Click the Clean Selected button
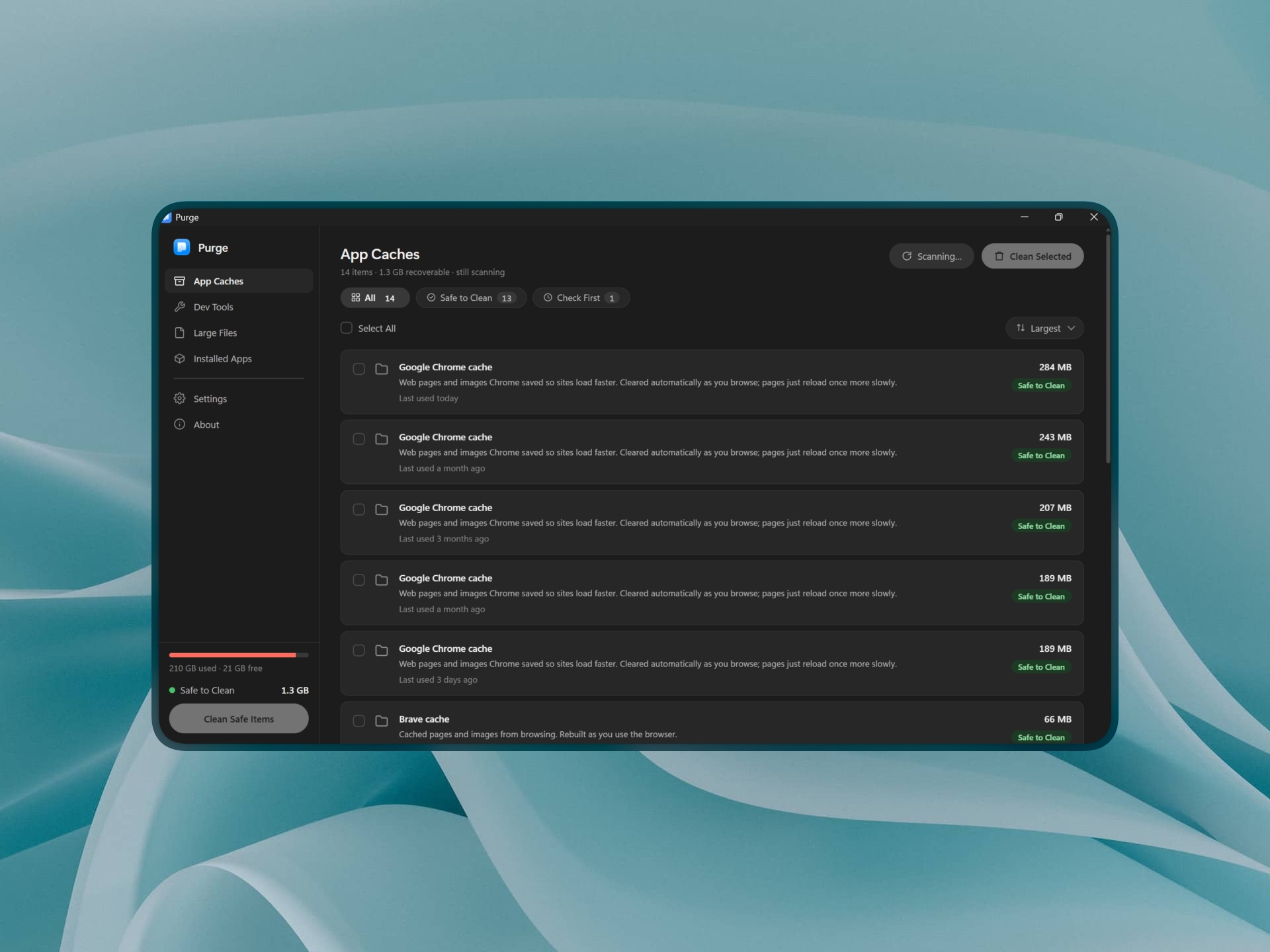The width and height of the screenshot is (1270, 952). (x=1033, y=256)
